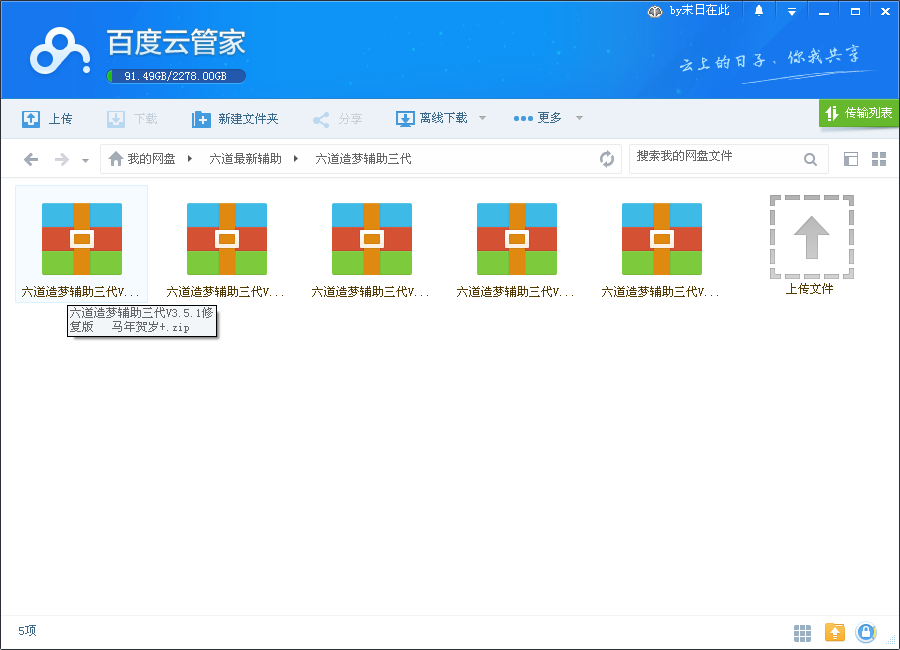The height and width of the screenshot is (650, 900).
Task: Open 六道最新辅助 breadcrumb folder
Action: [245, 159]
